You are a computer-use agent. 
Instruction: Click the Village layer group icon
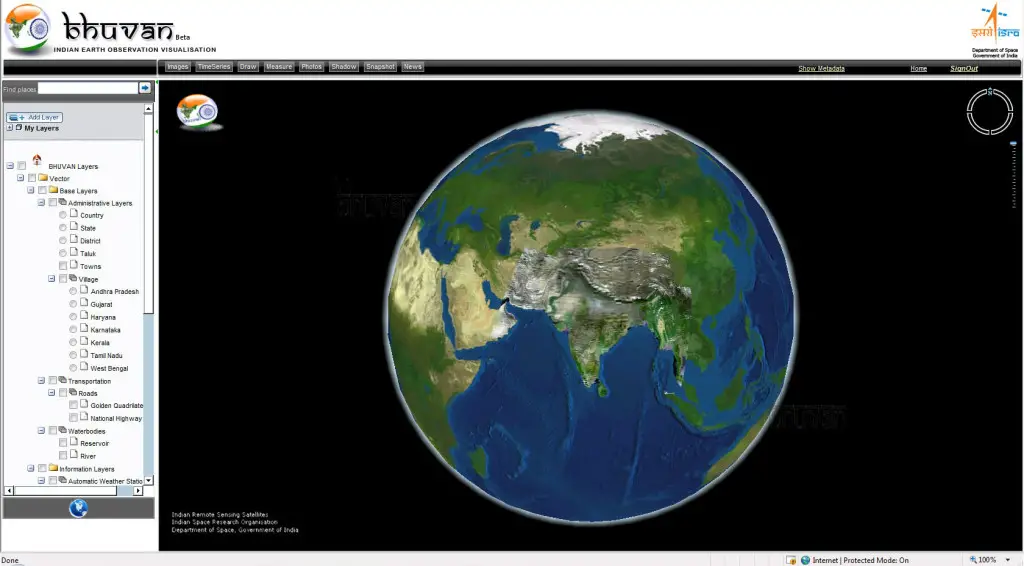tap(73, 278)
